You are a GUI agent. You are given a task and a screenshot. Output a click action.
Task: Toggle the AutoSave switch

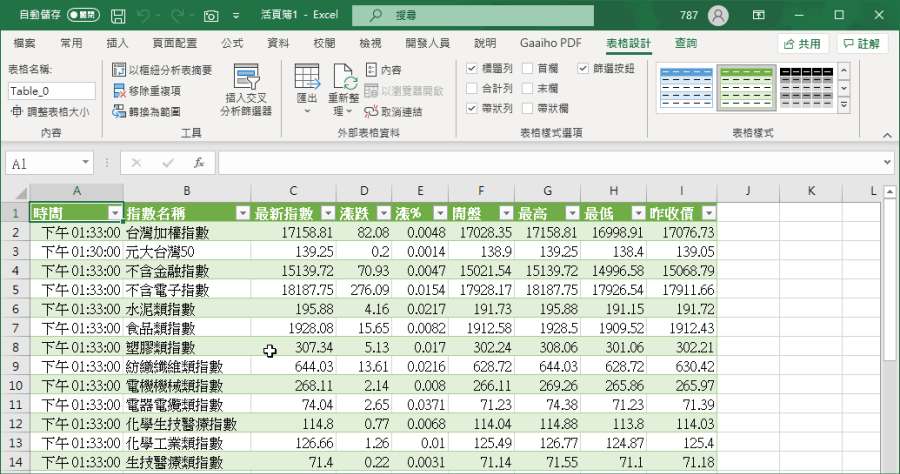pos(83,15)
